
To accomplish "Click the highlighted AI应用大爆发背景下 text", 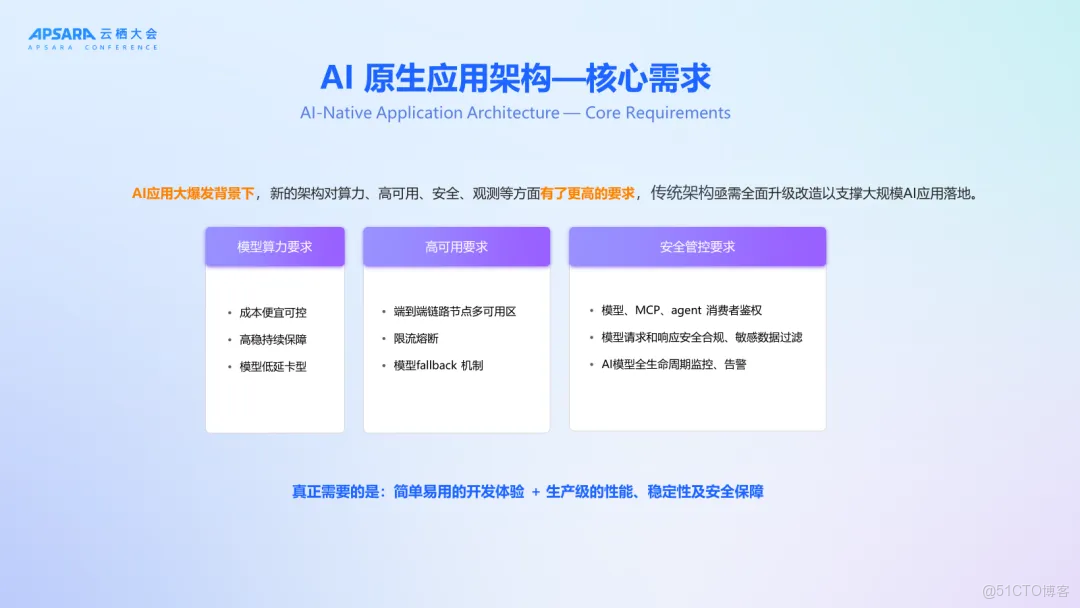I will point(183,192).
